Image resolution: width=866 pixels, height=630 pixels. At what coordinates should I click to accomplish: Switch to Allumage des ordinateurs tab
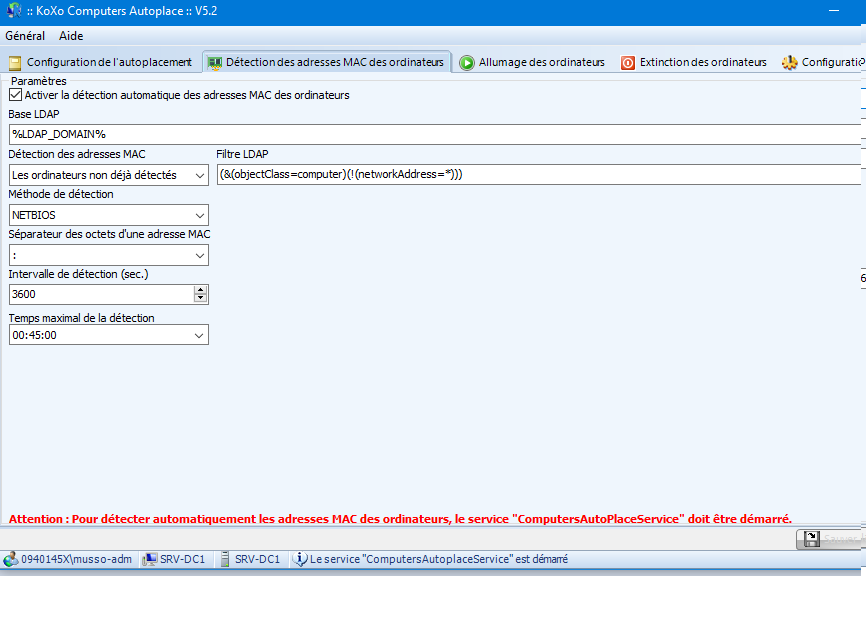532,62
